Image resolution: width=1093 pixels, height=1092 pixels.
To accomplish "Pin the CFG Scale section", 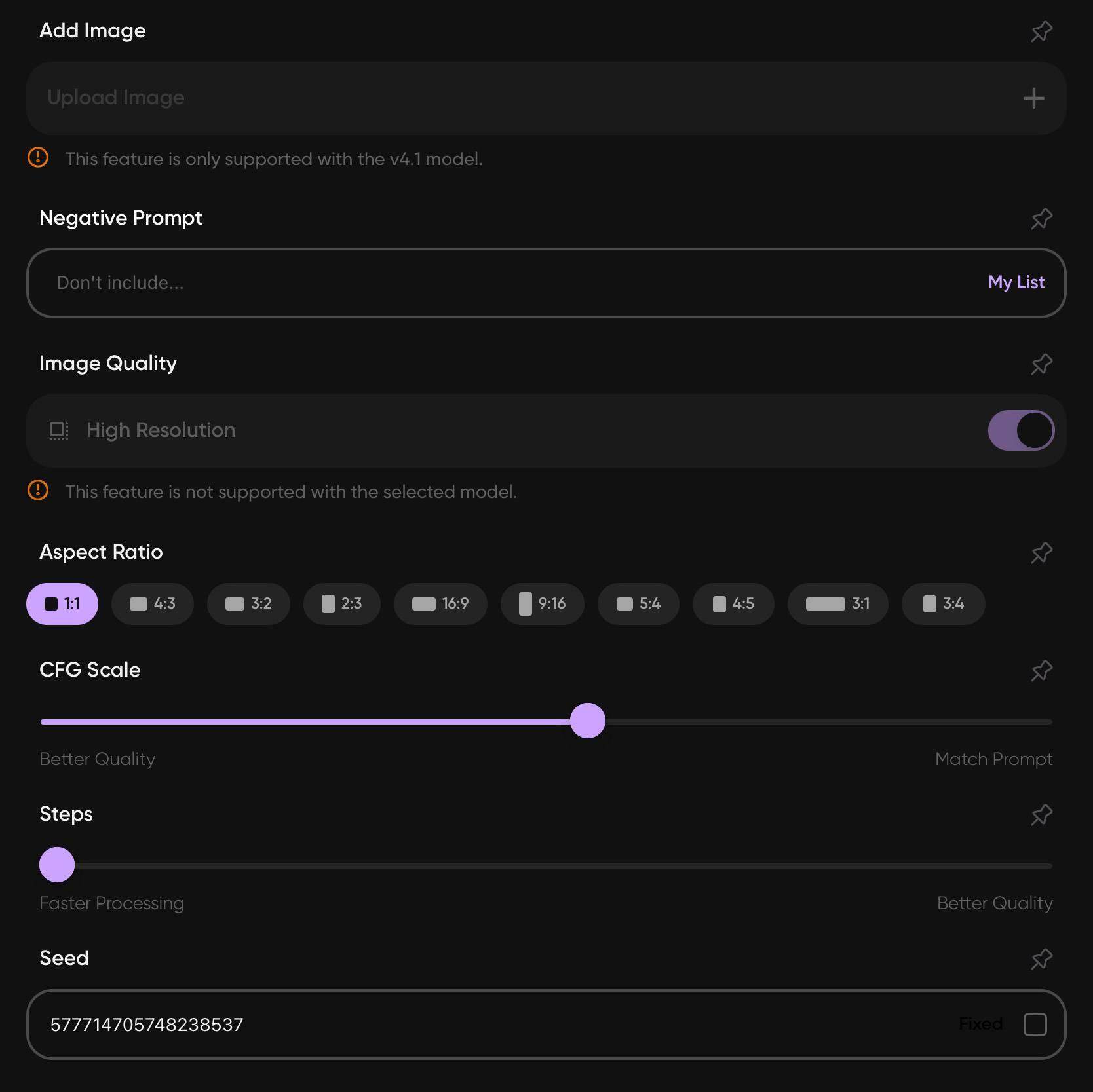I will 1041,670.
